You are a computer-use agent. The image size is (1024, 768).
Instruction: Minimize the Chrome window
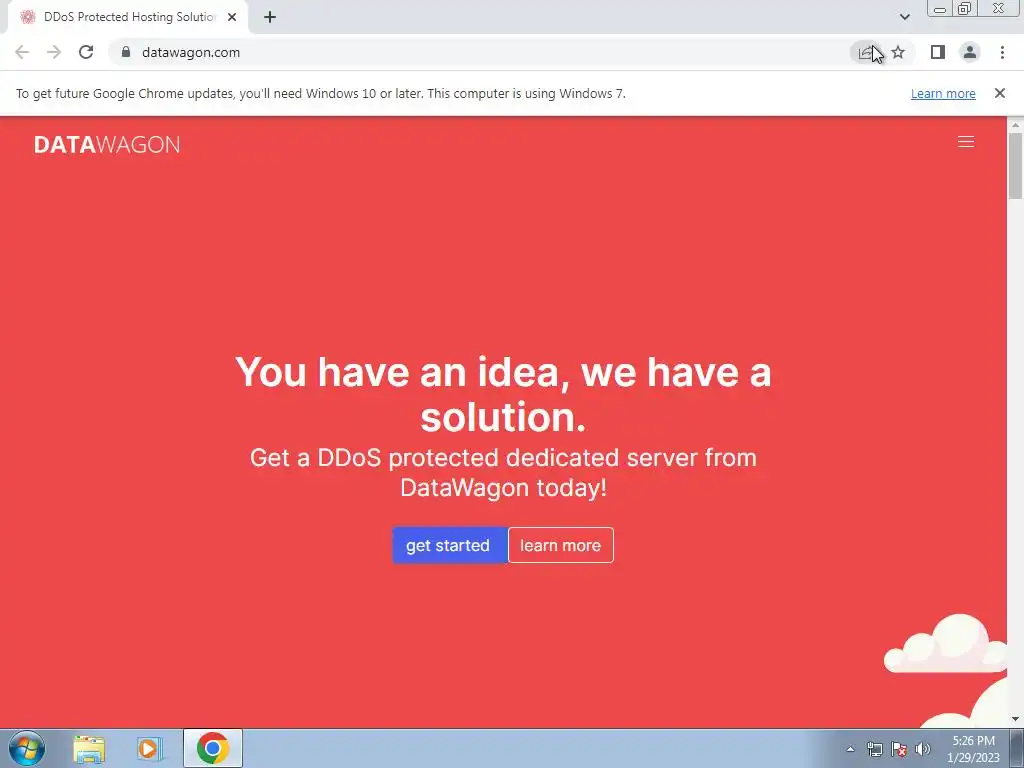940,8
